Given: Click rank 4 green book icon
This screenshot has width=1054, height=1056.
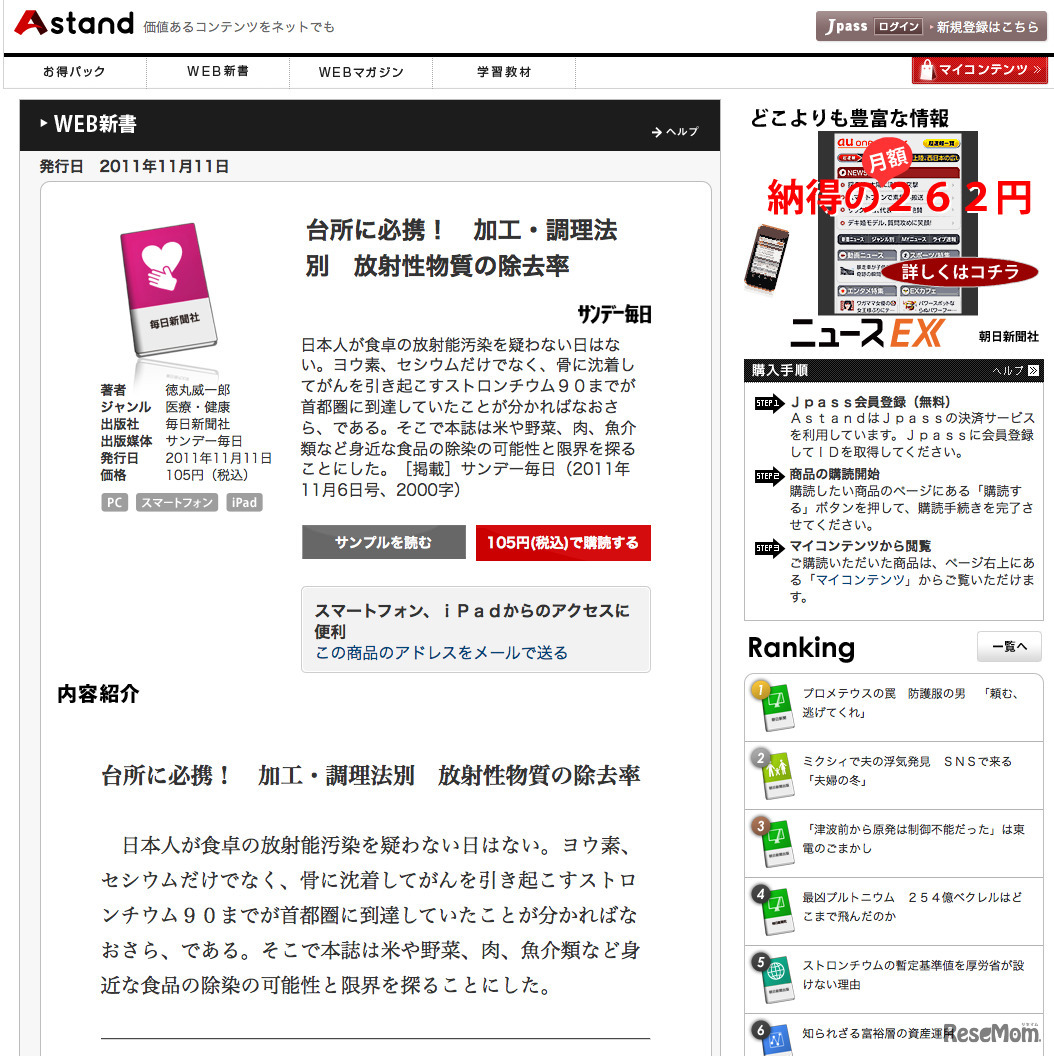Looking at the screenshot, I should tap(776, 911).
